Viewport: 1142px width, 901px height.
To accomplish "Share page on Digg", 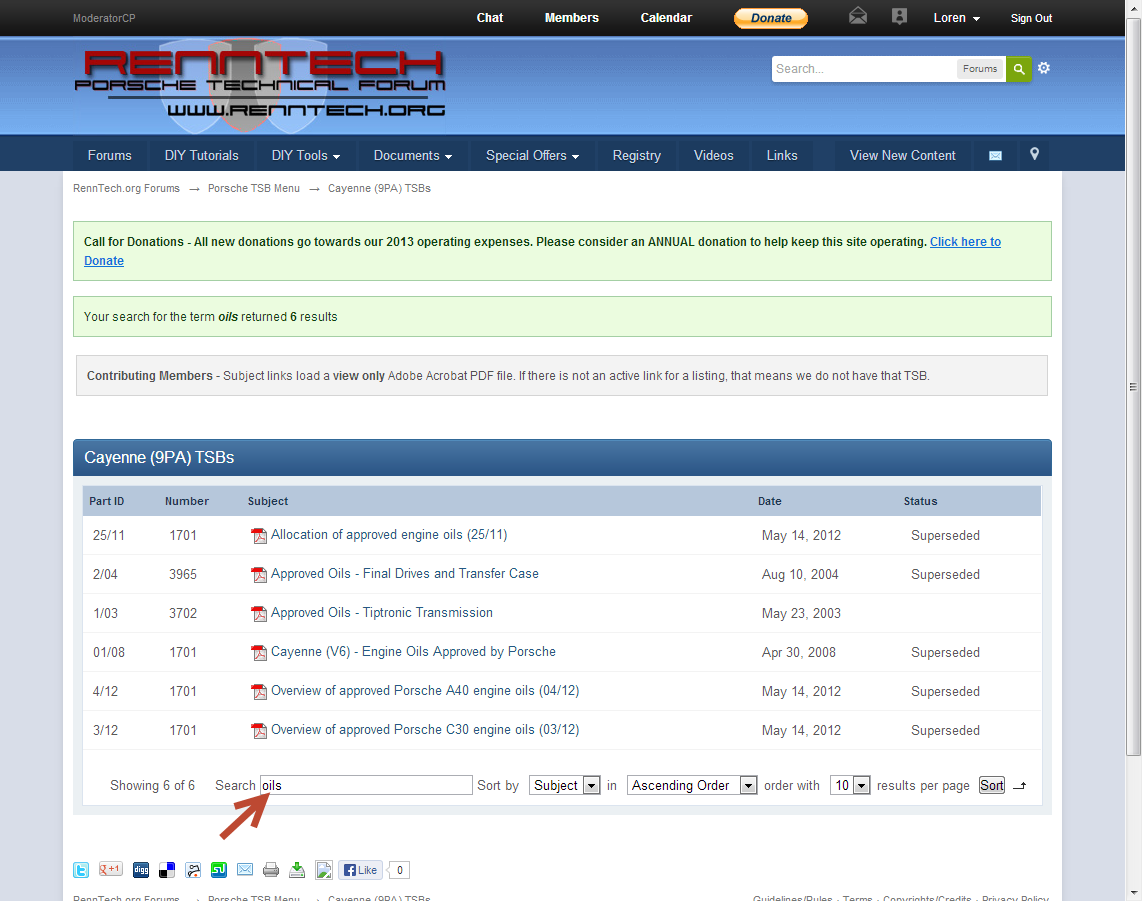I will (x=141, y=870).
